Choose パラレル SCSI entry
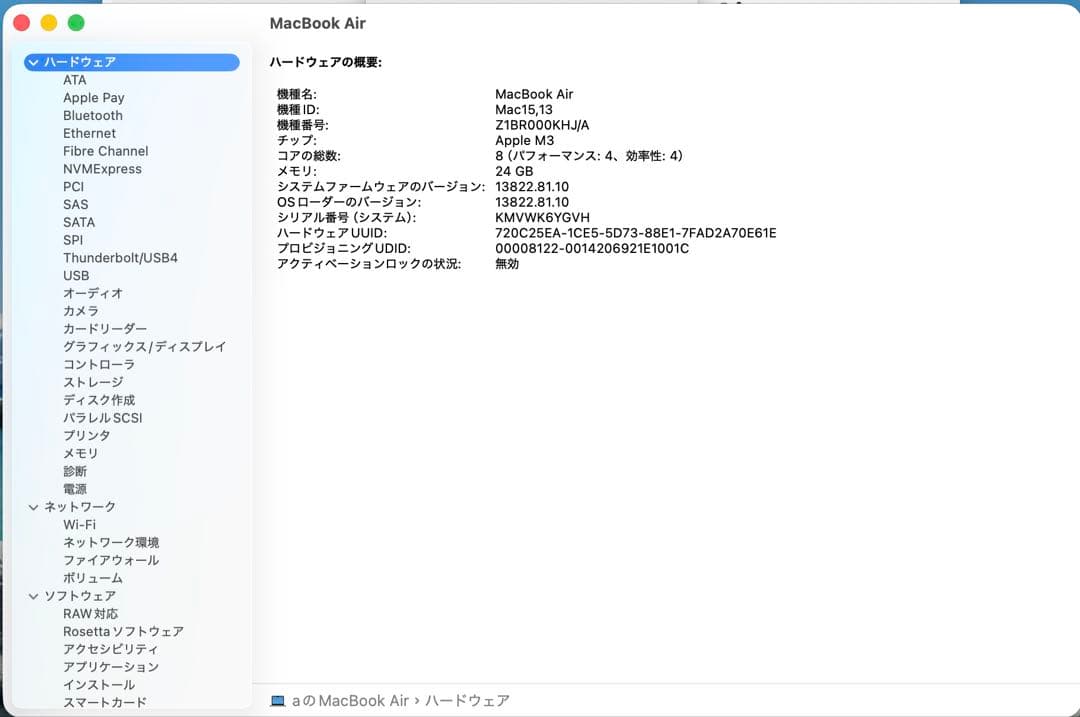 click(103, 417)
